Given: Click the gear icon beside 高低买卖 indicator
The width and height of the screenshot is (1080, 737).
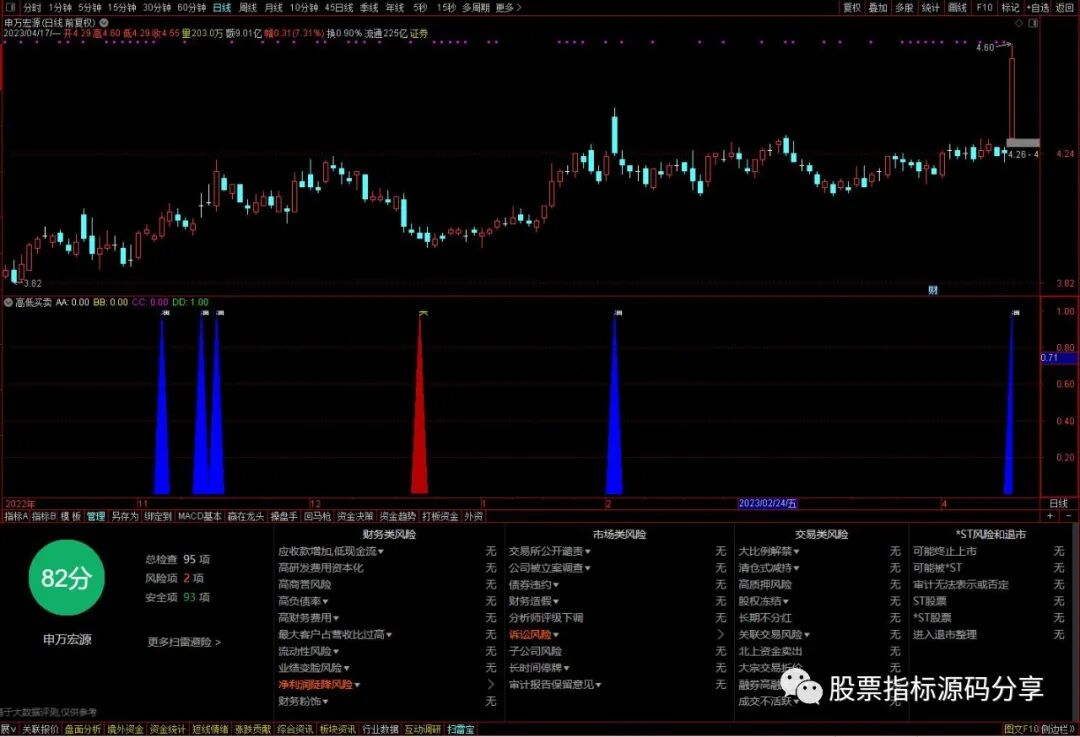Looking at the screenshot, I should (8, 302).
